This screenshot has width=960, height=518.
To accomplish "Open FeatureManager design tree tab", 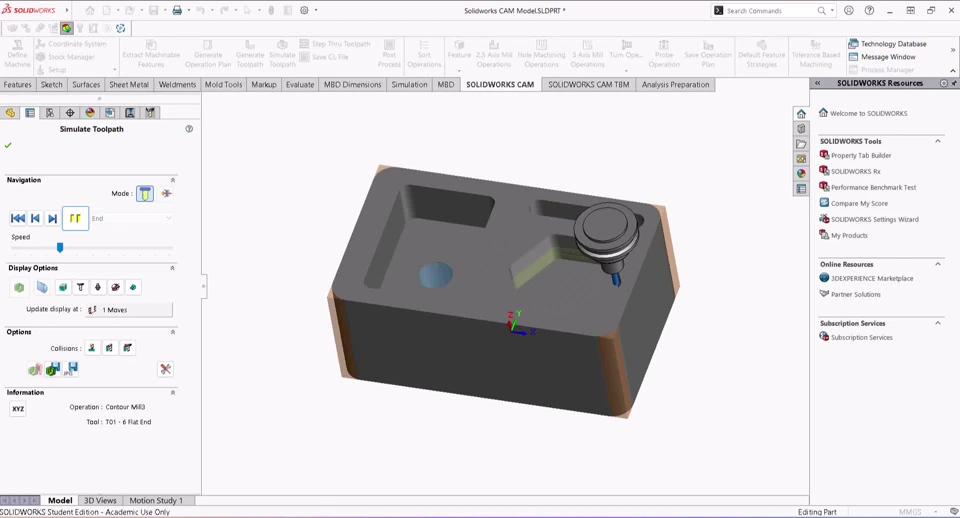I will tap(10, 113).
